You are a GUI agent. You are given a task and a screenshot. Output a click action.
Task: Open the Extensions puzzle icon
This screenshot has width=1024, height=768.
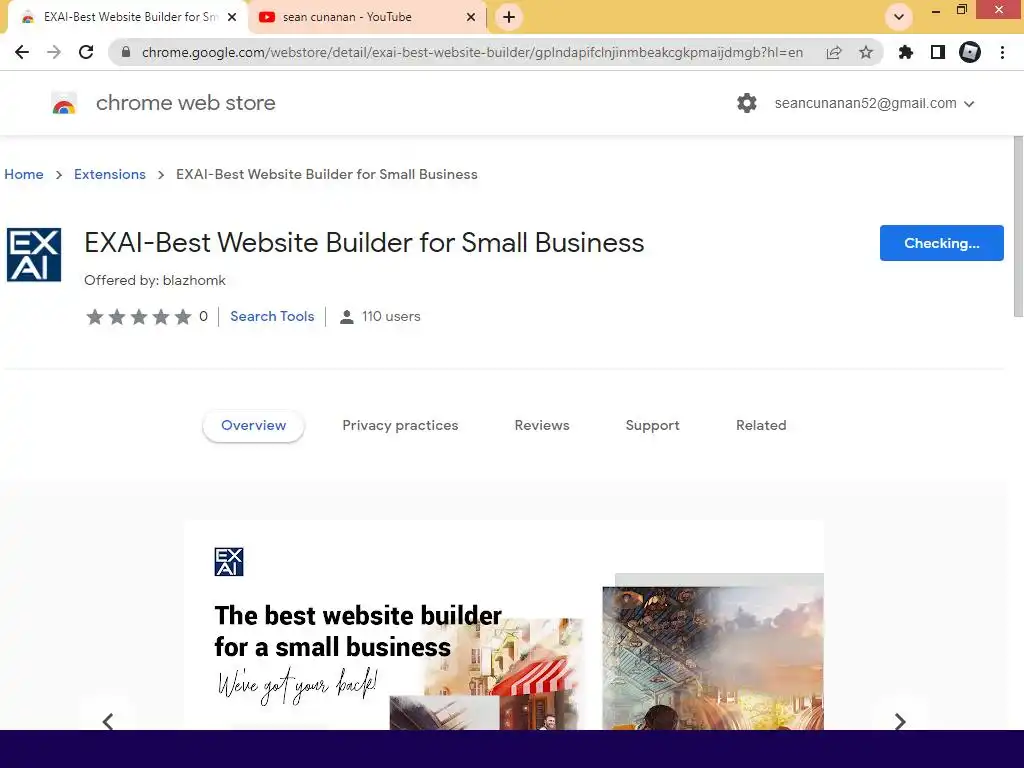click(x=906, y=52)
